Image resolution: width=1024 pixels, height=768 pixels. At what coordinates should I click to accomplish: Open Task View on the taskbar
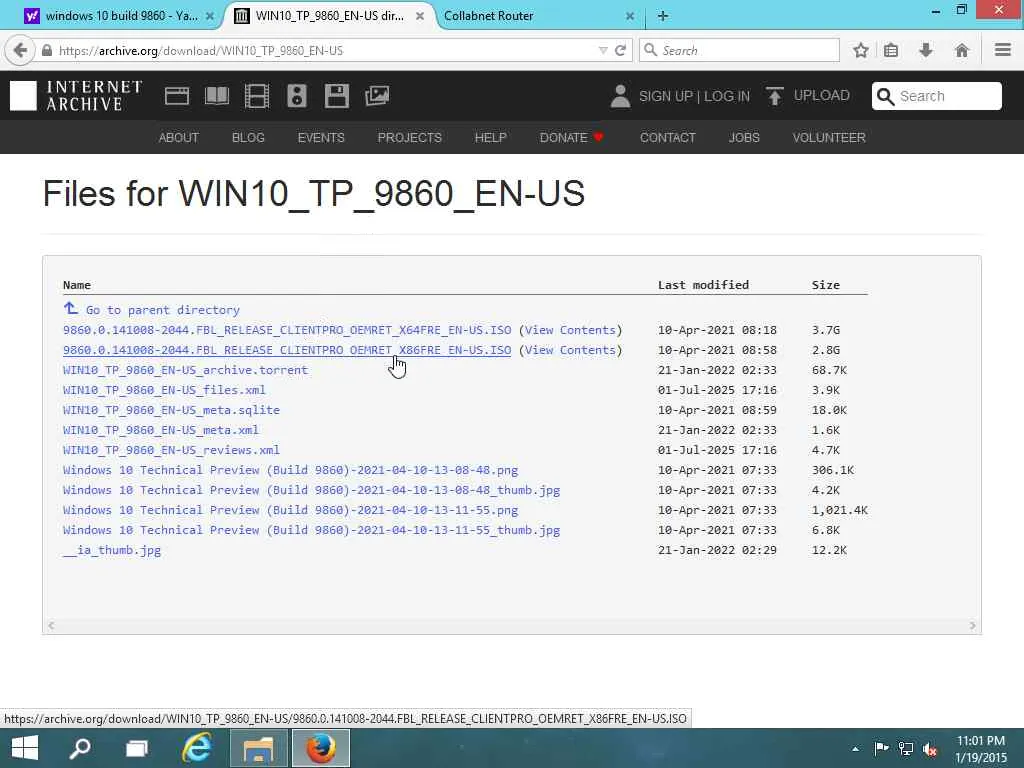click(x=137, y=748)
